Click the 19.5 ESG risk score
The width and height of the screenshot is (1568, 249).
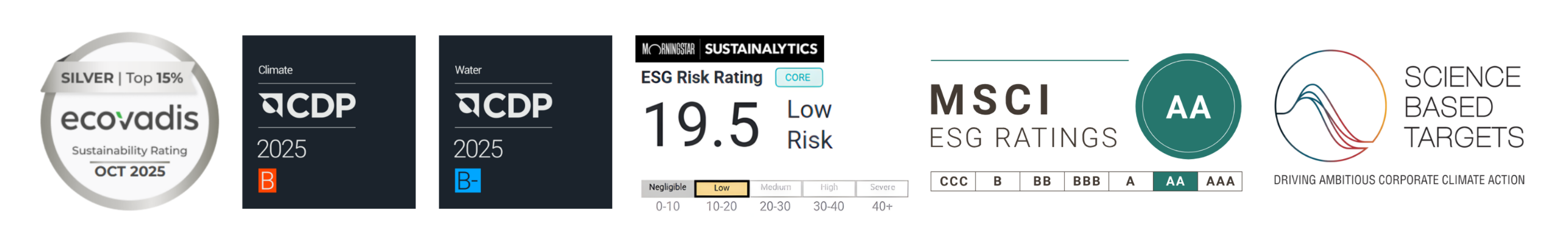click(x=701, y=125)
